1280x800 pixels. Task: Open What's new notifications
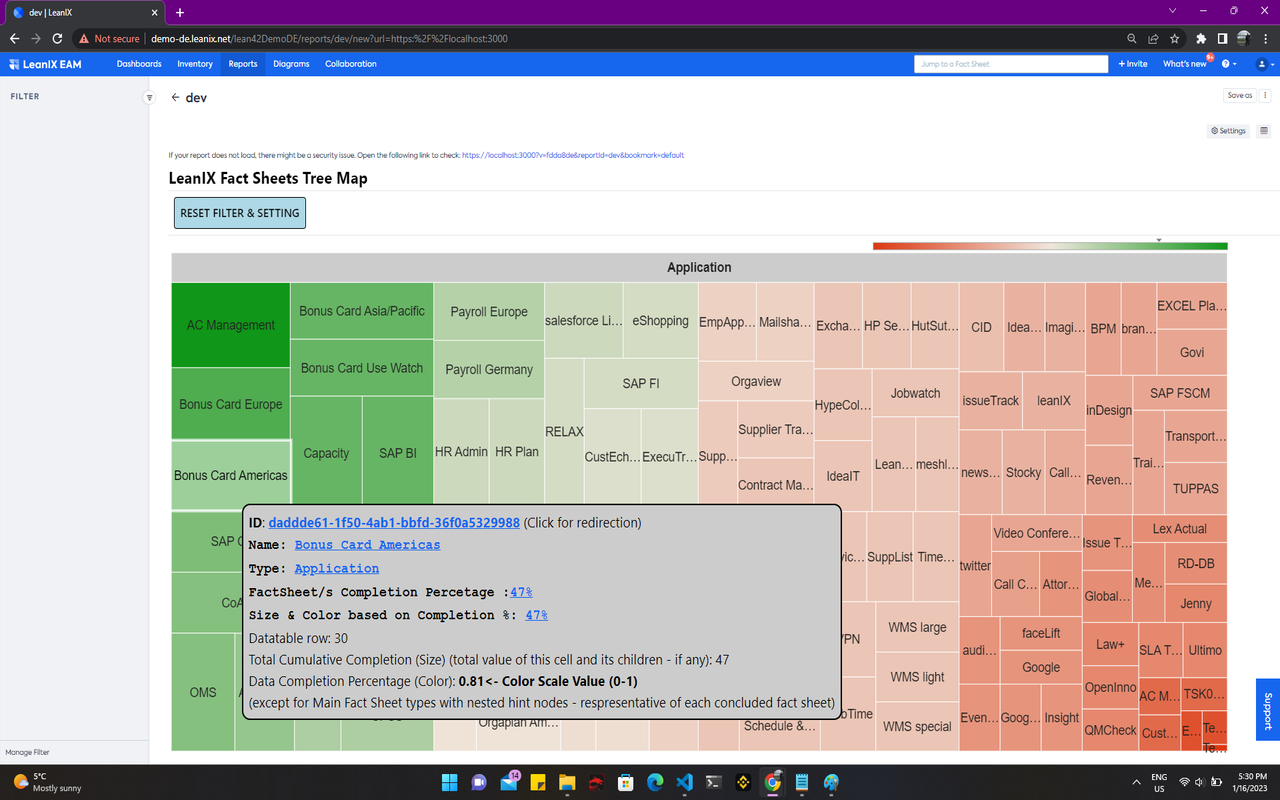(1185, 64)
